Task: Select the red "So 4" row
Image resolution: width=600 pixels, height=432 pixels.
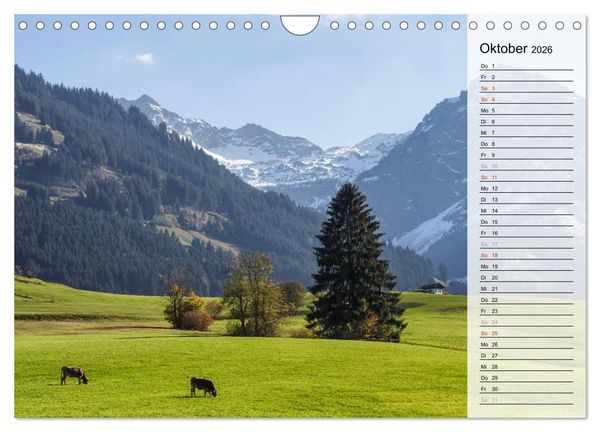Action: (x=526, y=99)
